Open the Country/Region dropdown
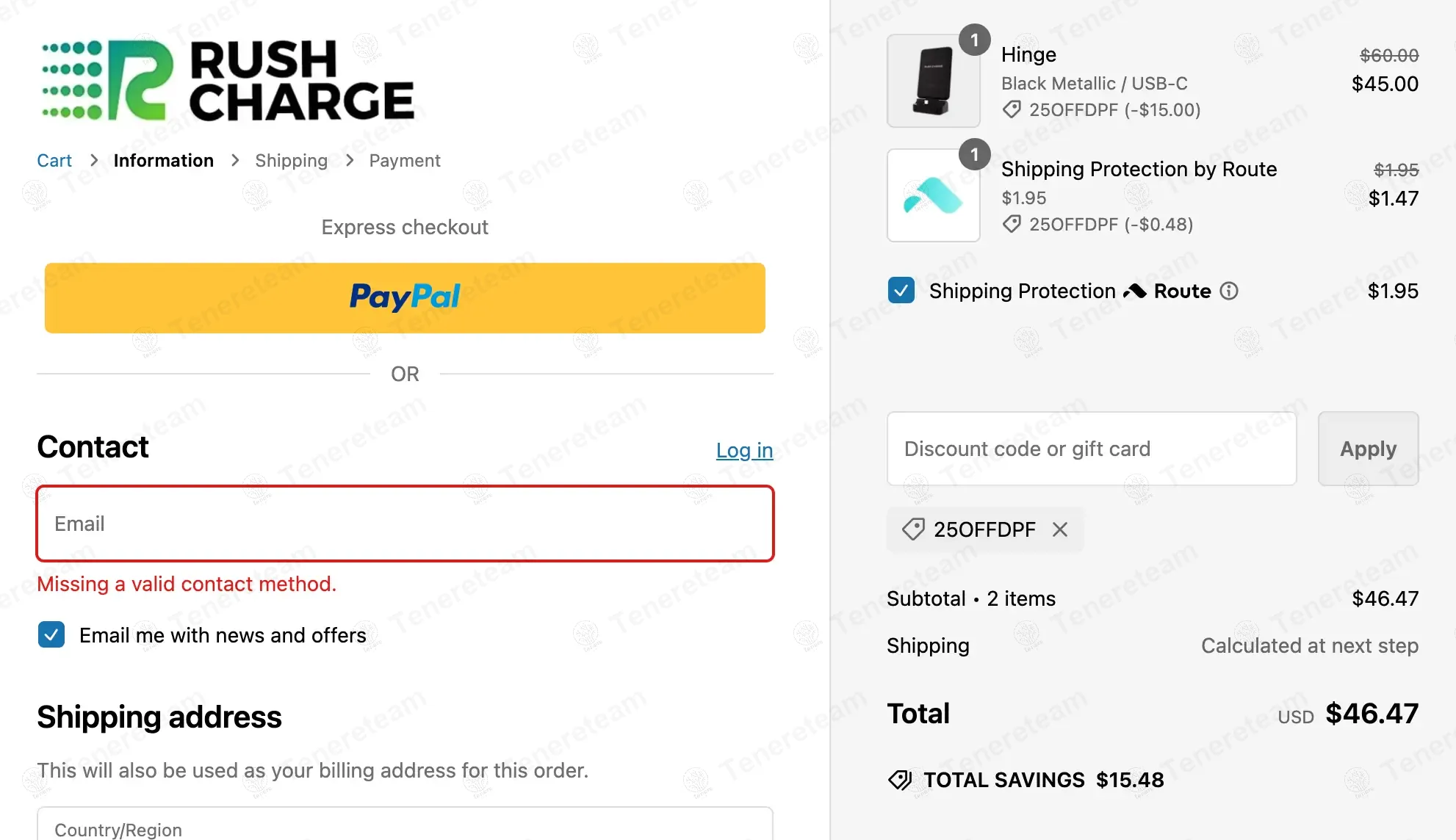Viewport: 1456px width, 840px height. (405, 826)
